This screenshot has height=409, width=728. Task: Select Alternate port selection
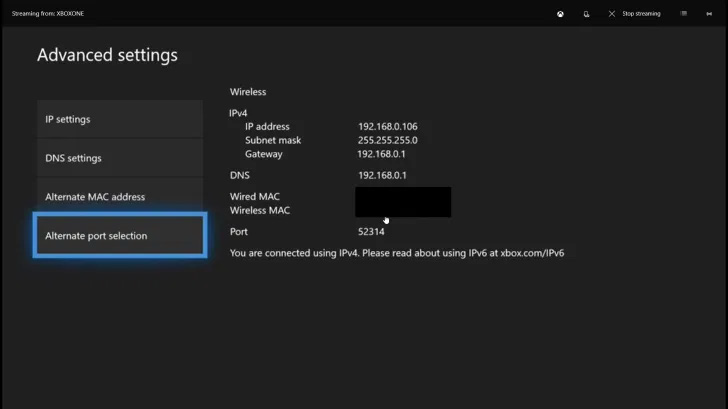pyautogui.click(x=120, y=235)
